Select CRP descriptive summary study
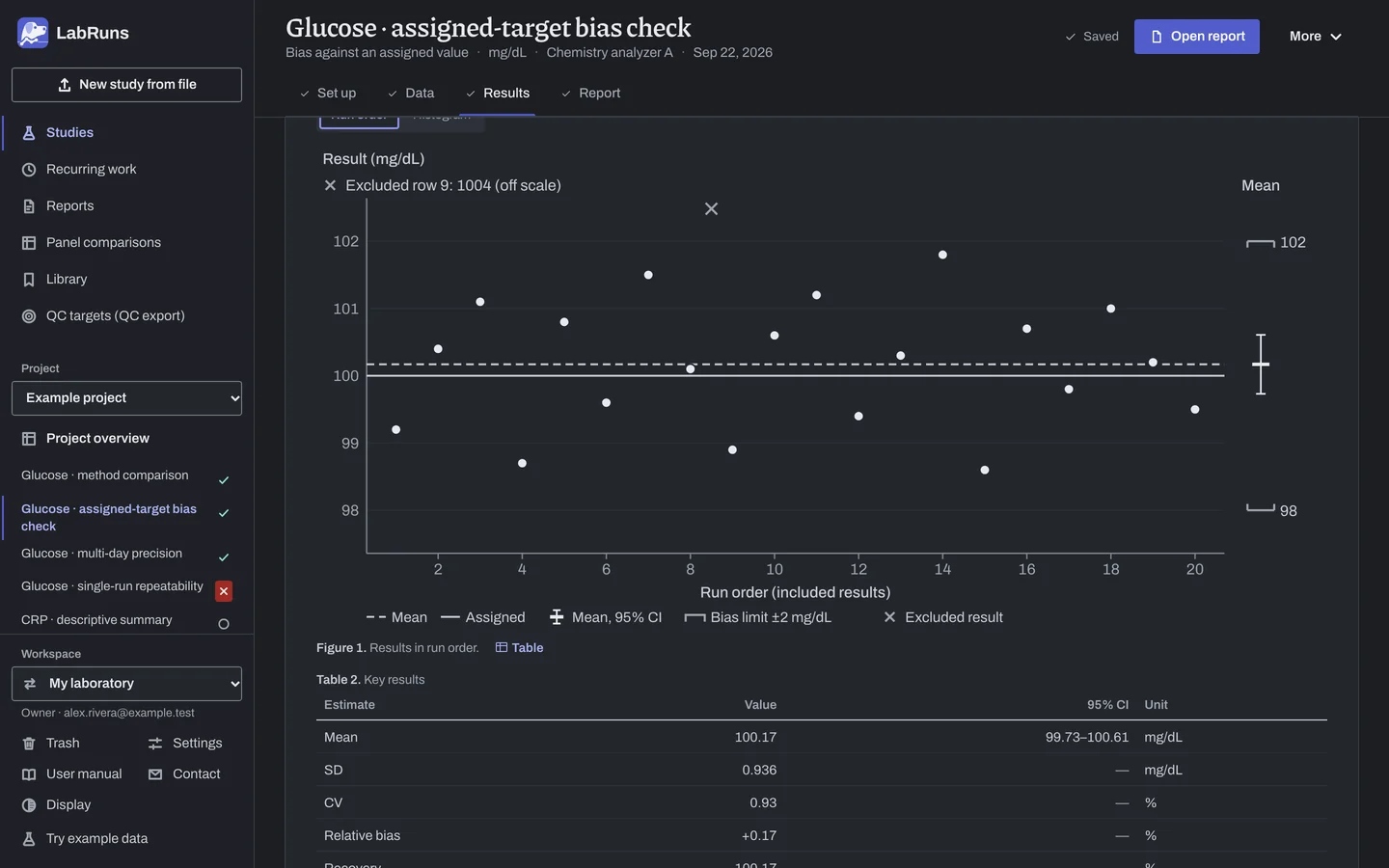Image resolution: width=1389 pixels, height=868 pixels. coord(96,620)
